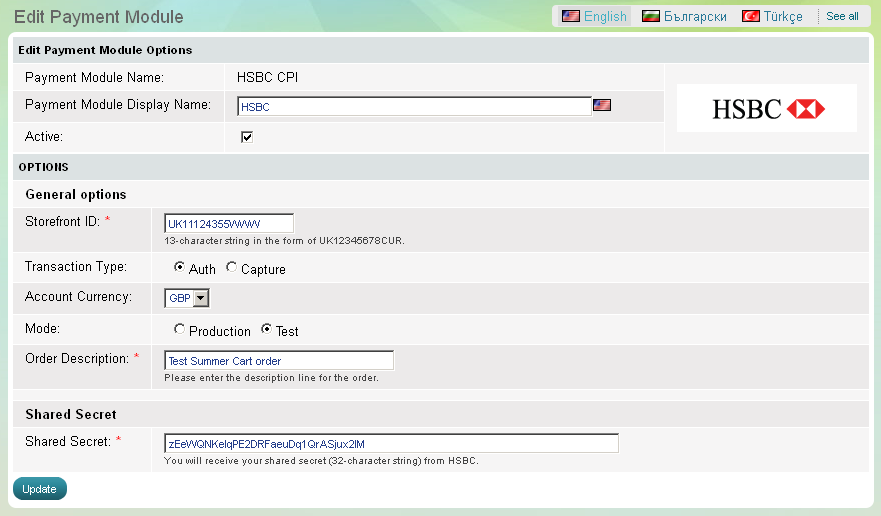Switch language to Български tab
This screenshot has width=881, height=516.
point(695,16)
